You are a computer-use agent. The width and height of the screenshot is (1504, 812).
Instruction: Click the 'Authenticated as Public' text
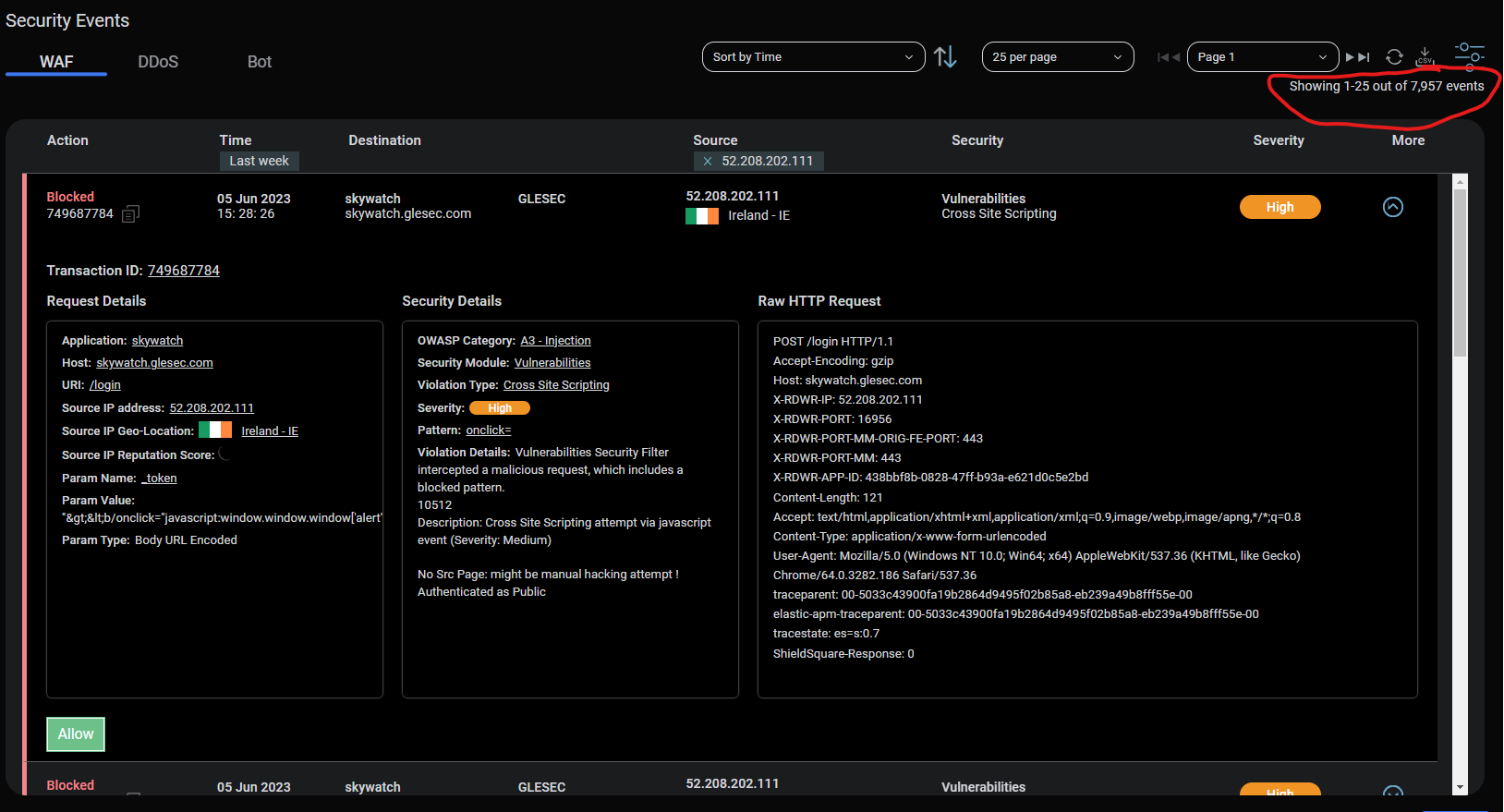481,592
